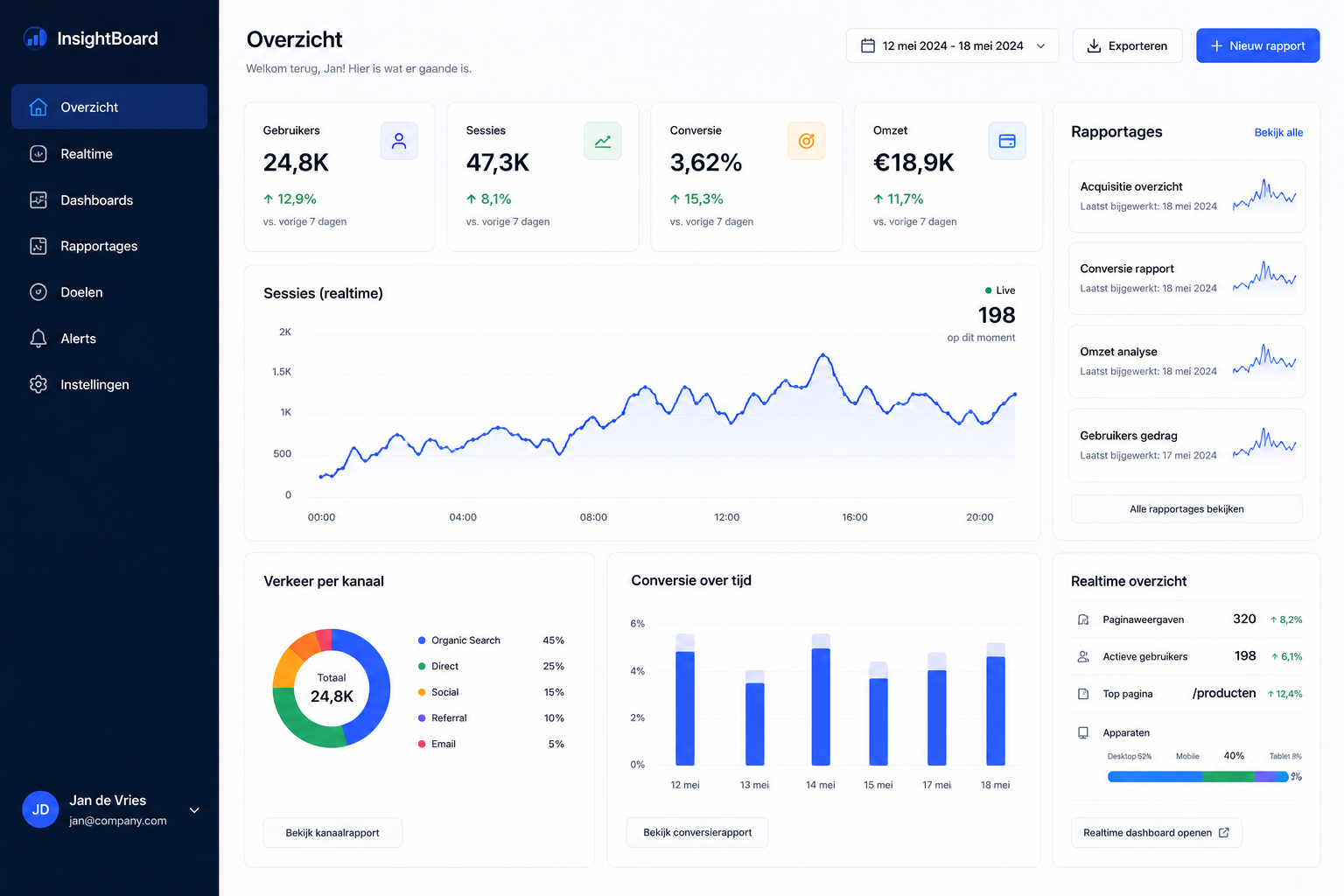Screen dimensions: 1344x896
Task: Click the Social orange legend dot
Action: point(422,692)
